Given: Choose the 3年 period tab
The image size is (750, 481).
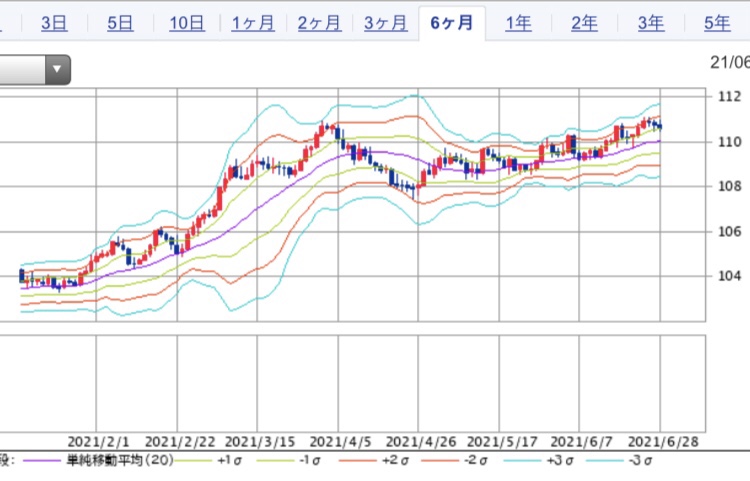Looking at the screenshot, I should click(651, 23).
